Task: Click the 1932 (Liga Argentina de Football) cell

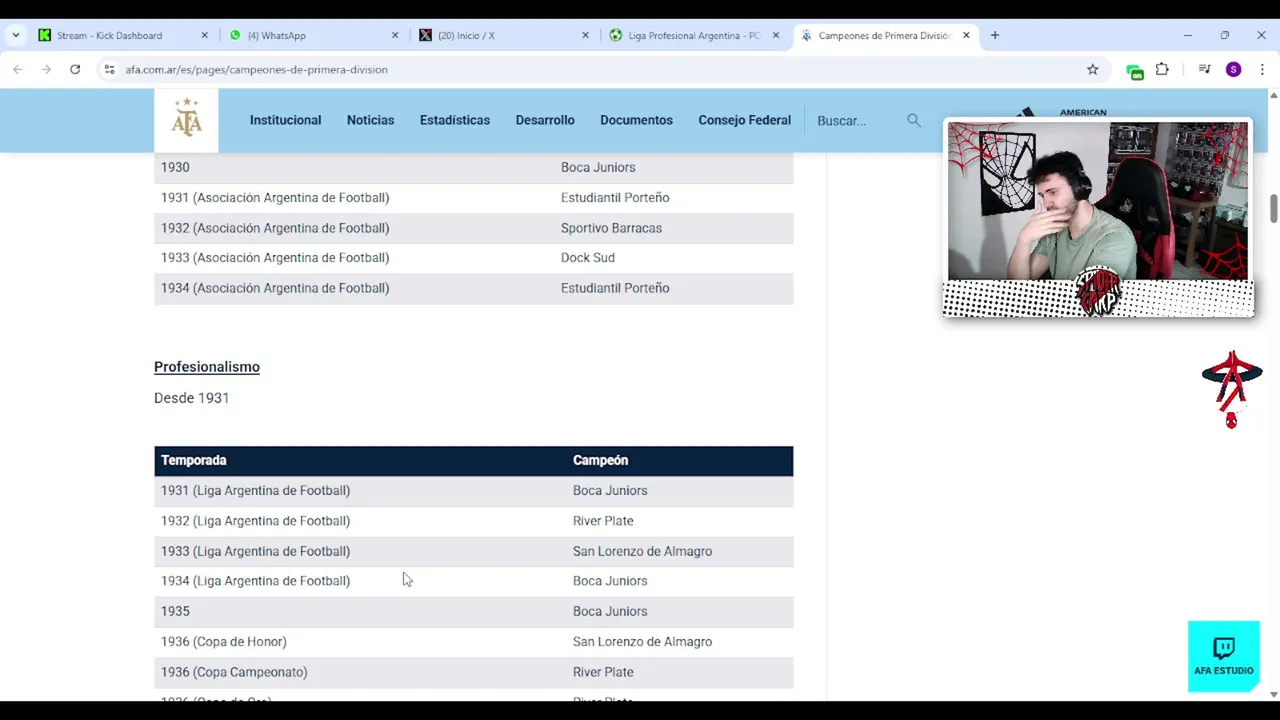Action: click(x=255, y=521)
